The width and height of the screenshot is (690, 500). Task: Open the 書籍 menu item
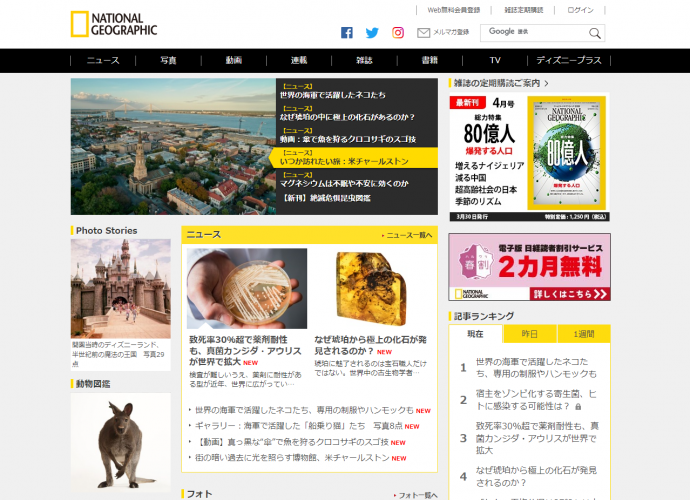429,60
